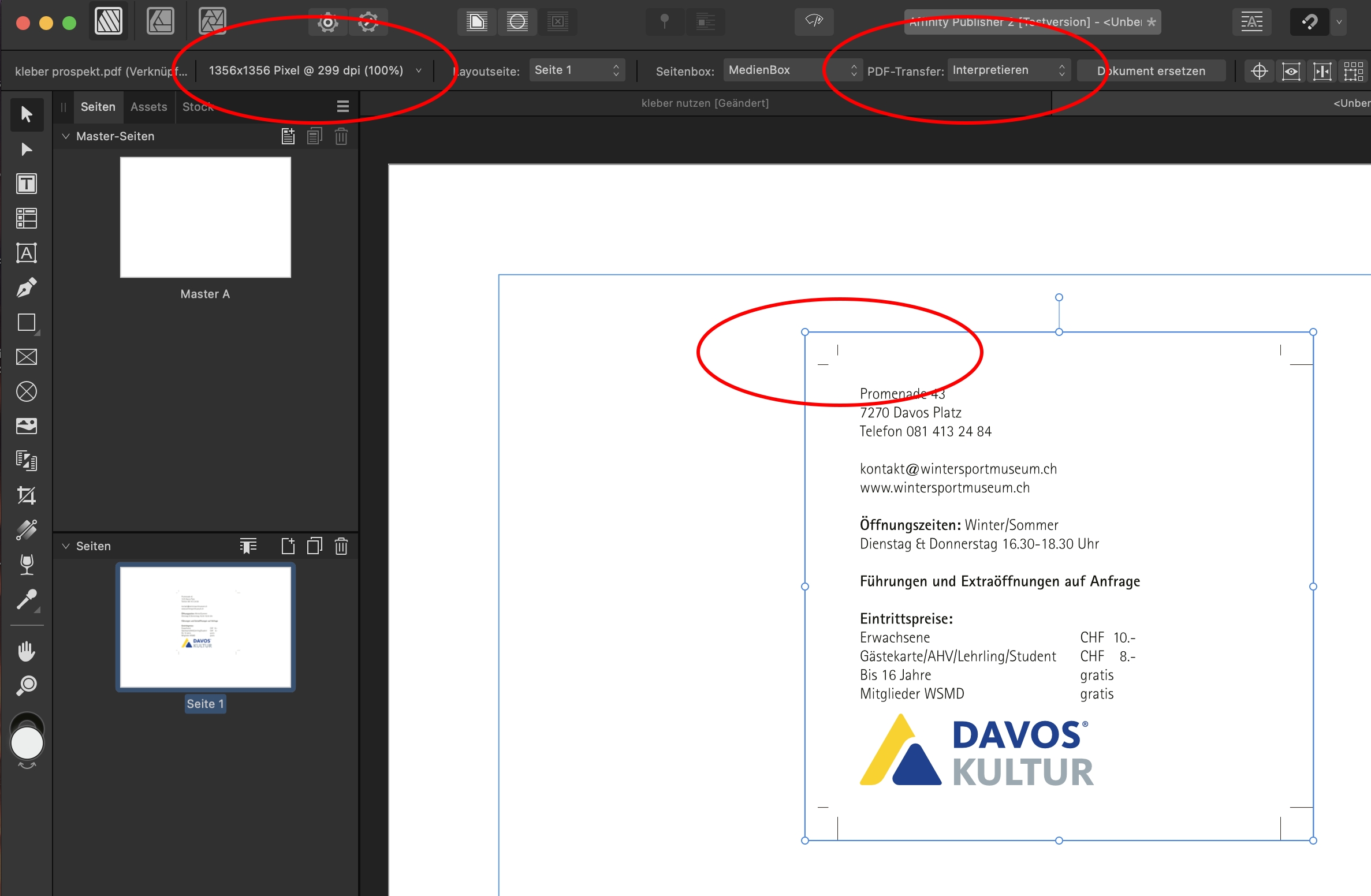Toggle the baseline grid text icon
Image resolution: width=1371 pixels, height=896 pixels.
(1251, 22)
